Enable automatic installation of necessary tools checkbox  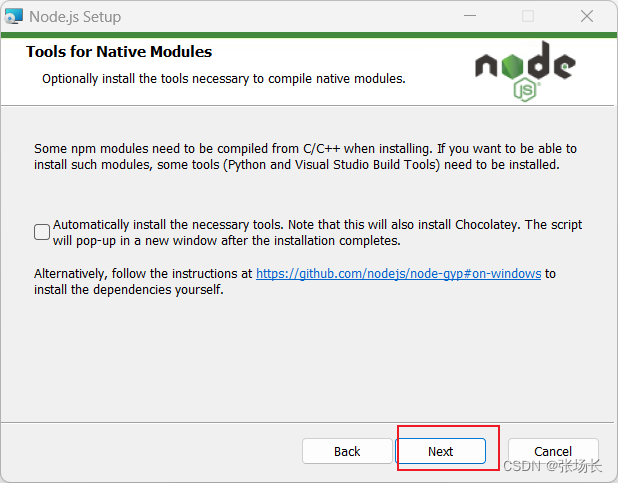click(42, 232)
